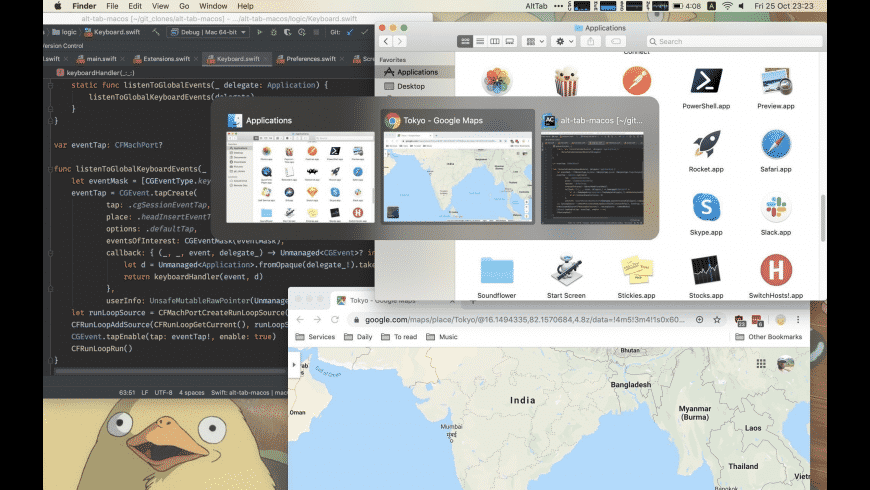870x490 pixels.
Task: Open Other Bookmarks folder
Action: coord(768,337)
